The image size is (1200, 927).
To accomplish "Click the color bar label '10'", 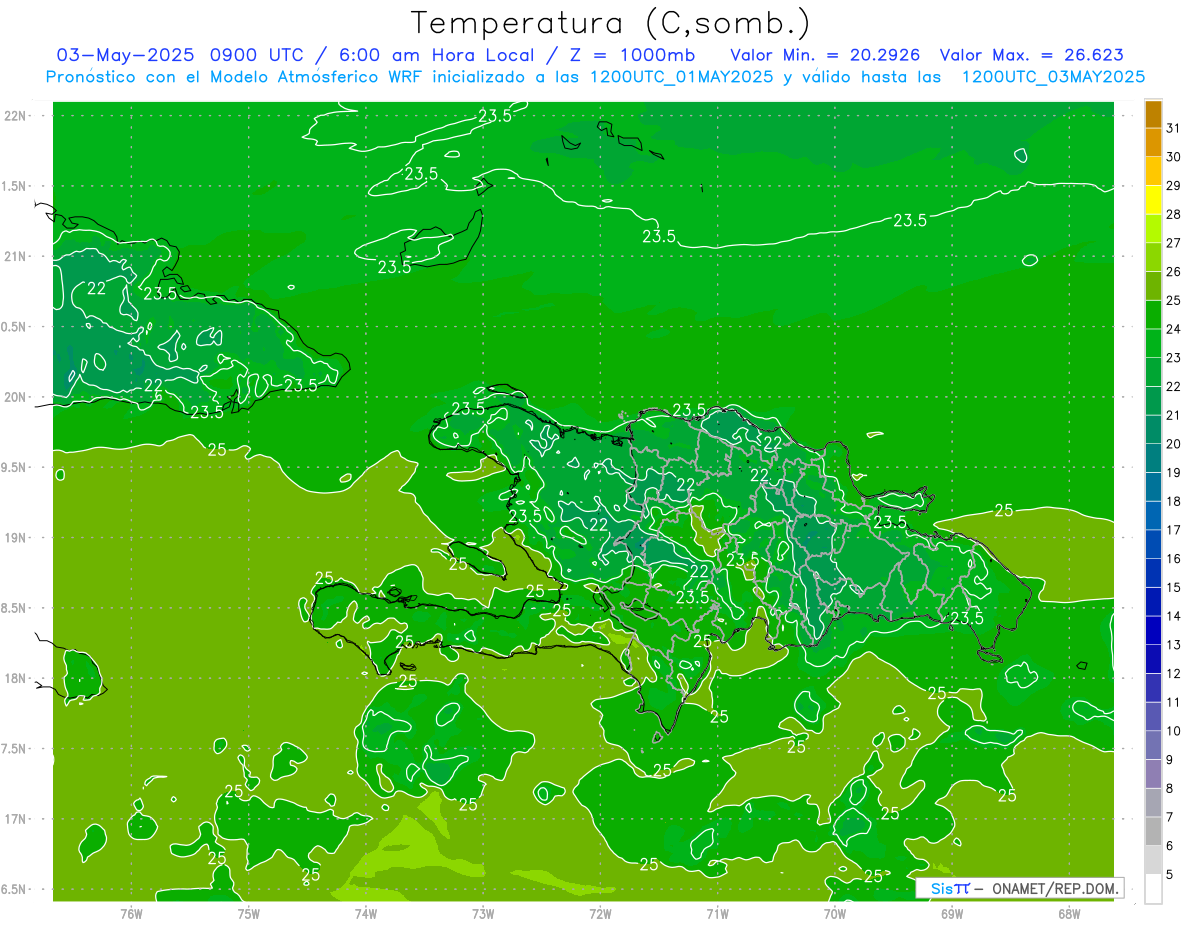I will click(x=1174, y=731).
